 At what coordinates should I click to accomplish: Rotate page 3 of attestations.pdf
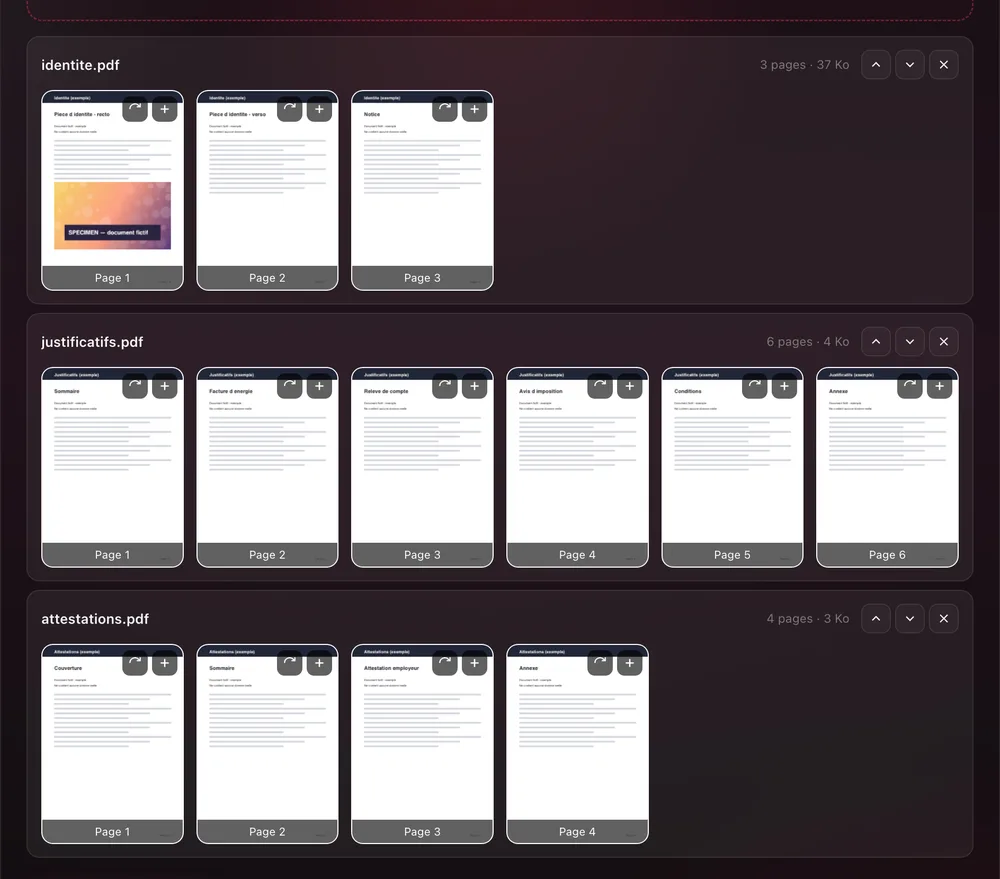tap(445, 662)
